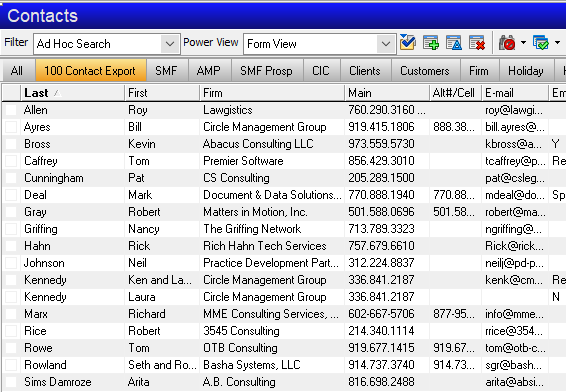566x392 pixels.
Task: Sort by the Alt#/Cell column header
Action: click(x=456, y=93)
